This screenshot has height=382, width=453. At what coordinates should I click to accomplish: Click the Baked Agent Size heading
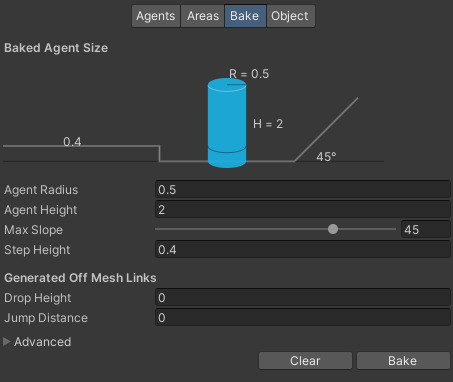pos(56,48)
